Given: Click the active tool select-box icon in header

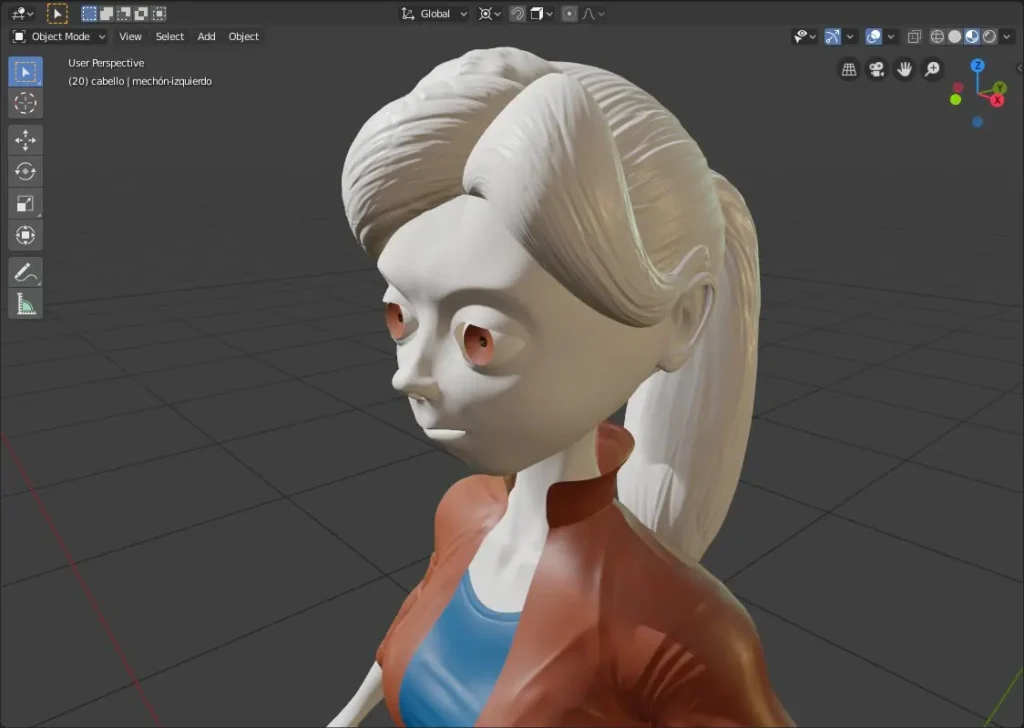Looking at the screenshot, I should point(57,13).
